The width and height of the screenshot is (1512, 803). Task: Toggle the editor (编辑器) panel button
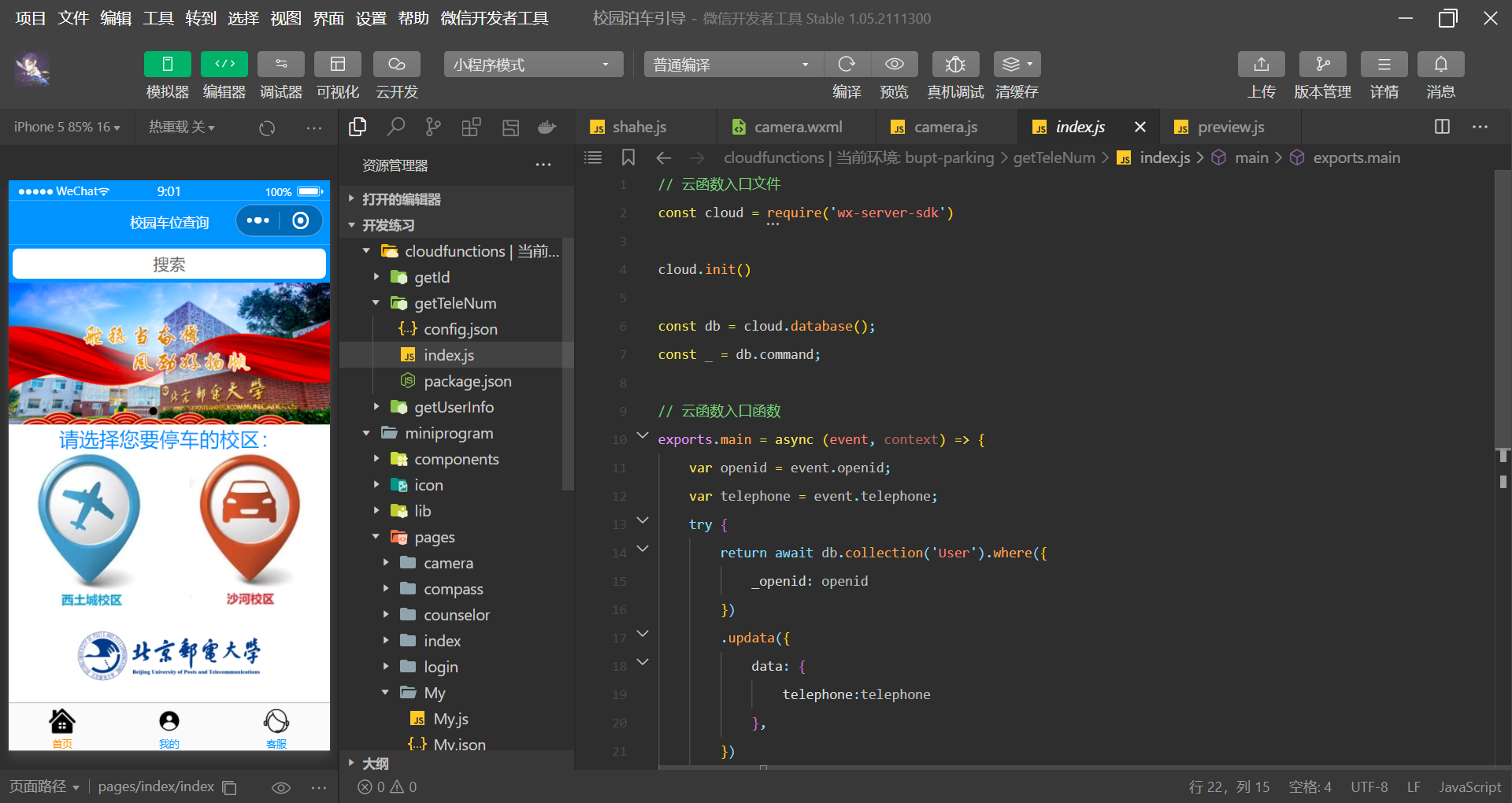[224, 65]
